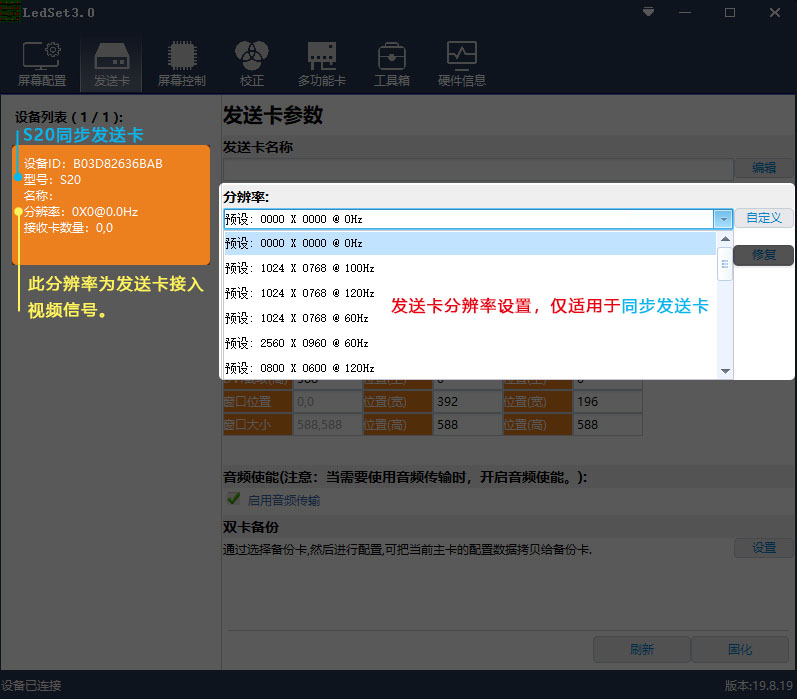Close the LedSet3.0 window
The width and height of the screenshot is (797, 699).
tap(775, 12)
